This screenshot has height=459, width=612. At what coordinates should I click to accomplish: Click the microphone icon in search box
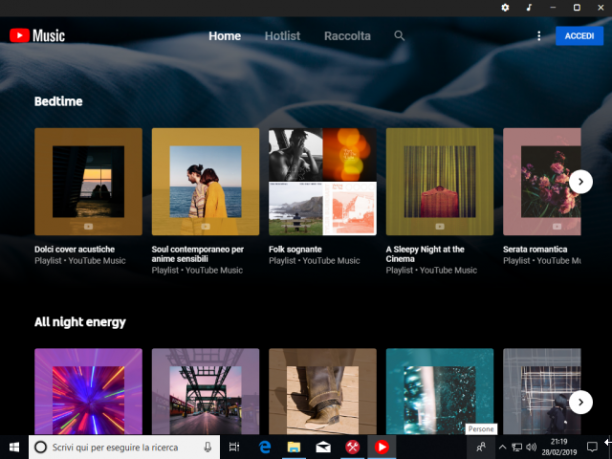click(208, 447)
